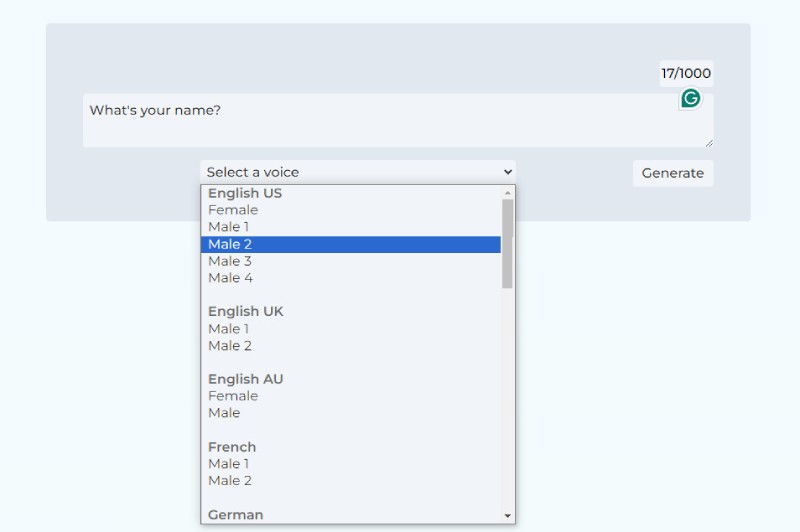Select English UK Male 1 voice
The height and width of the screenshot is (532, 800).
coord(229,329)
